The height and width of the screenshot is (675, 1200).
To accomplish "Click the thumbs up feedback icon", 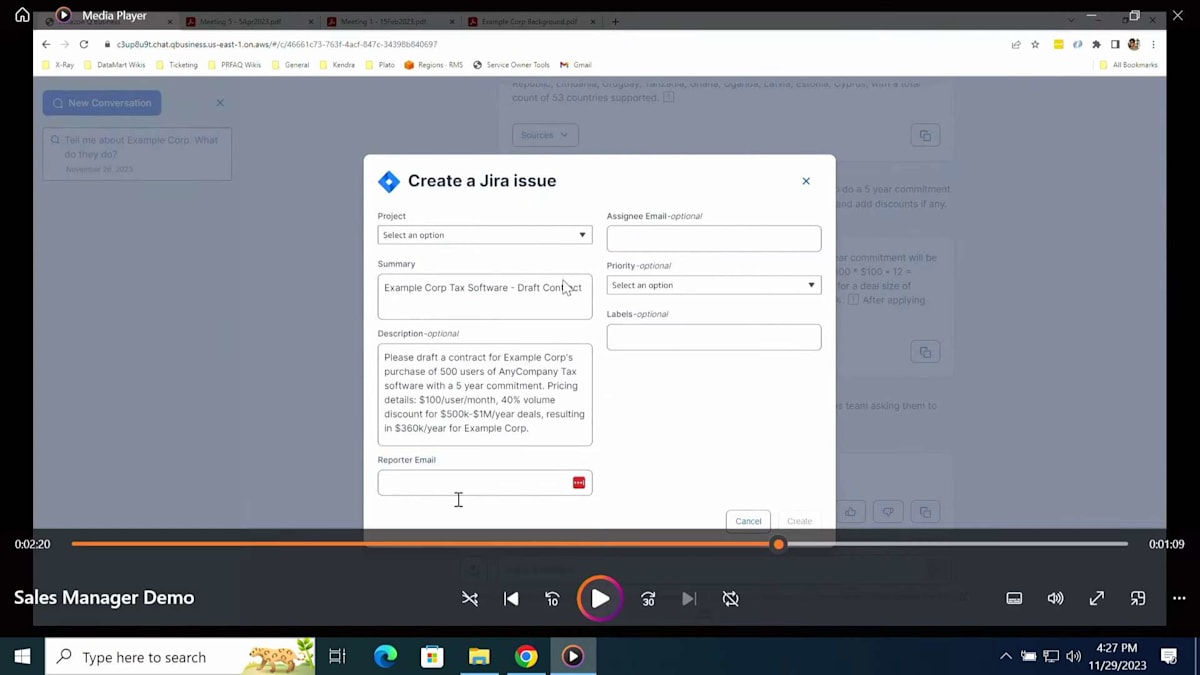I will point(850,512).
